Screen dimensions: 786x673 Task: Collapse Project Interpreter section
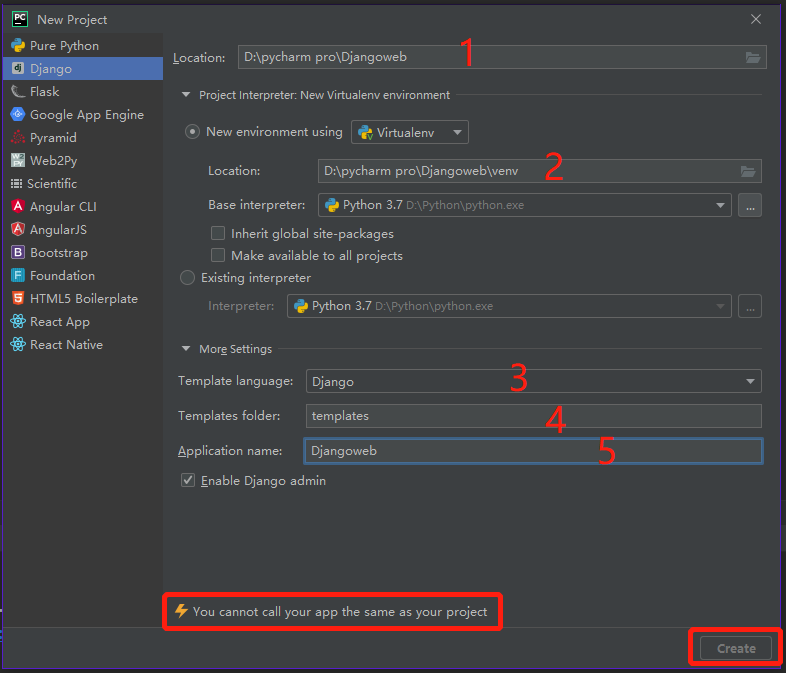[186, 95]
